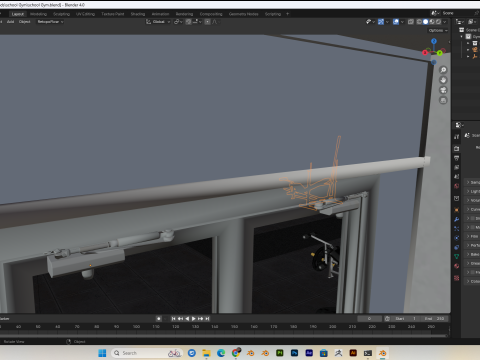Switch to the Geometry Nodes workspace tab
Screen dimensions: 480x360
243,14
